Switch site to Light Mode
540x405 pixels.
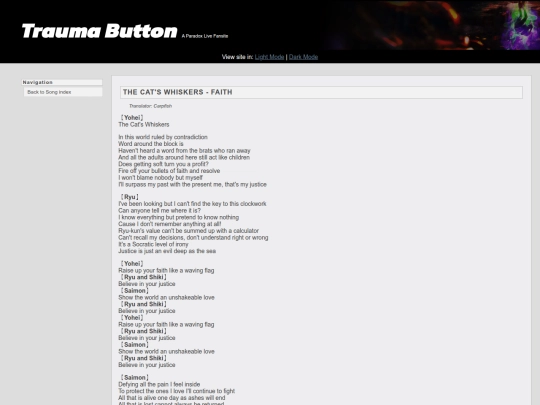(x=269, y=57)
